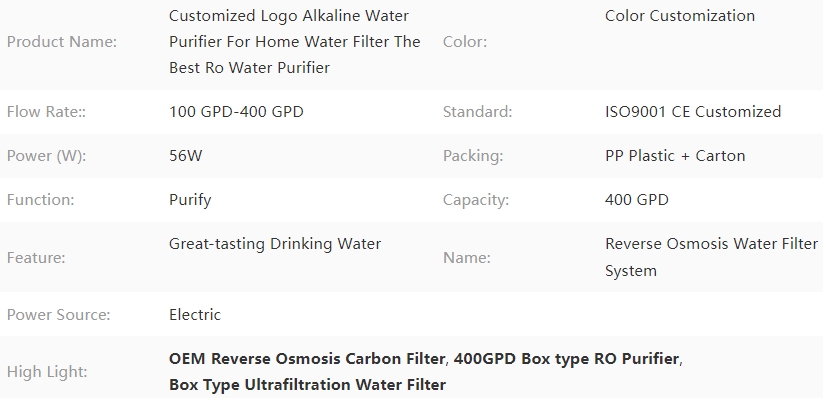Viewport: 823px width, 398px height.
Task: Select the Product Name label
Action: [62, 41]
